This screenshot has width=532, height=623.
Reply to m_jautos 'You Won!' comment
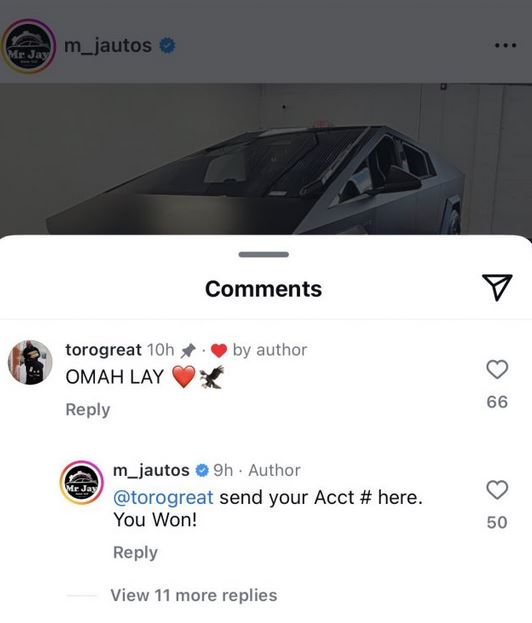135,553
